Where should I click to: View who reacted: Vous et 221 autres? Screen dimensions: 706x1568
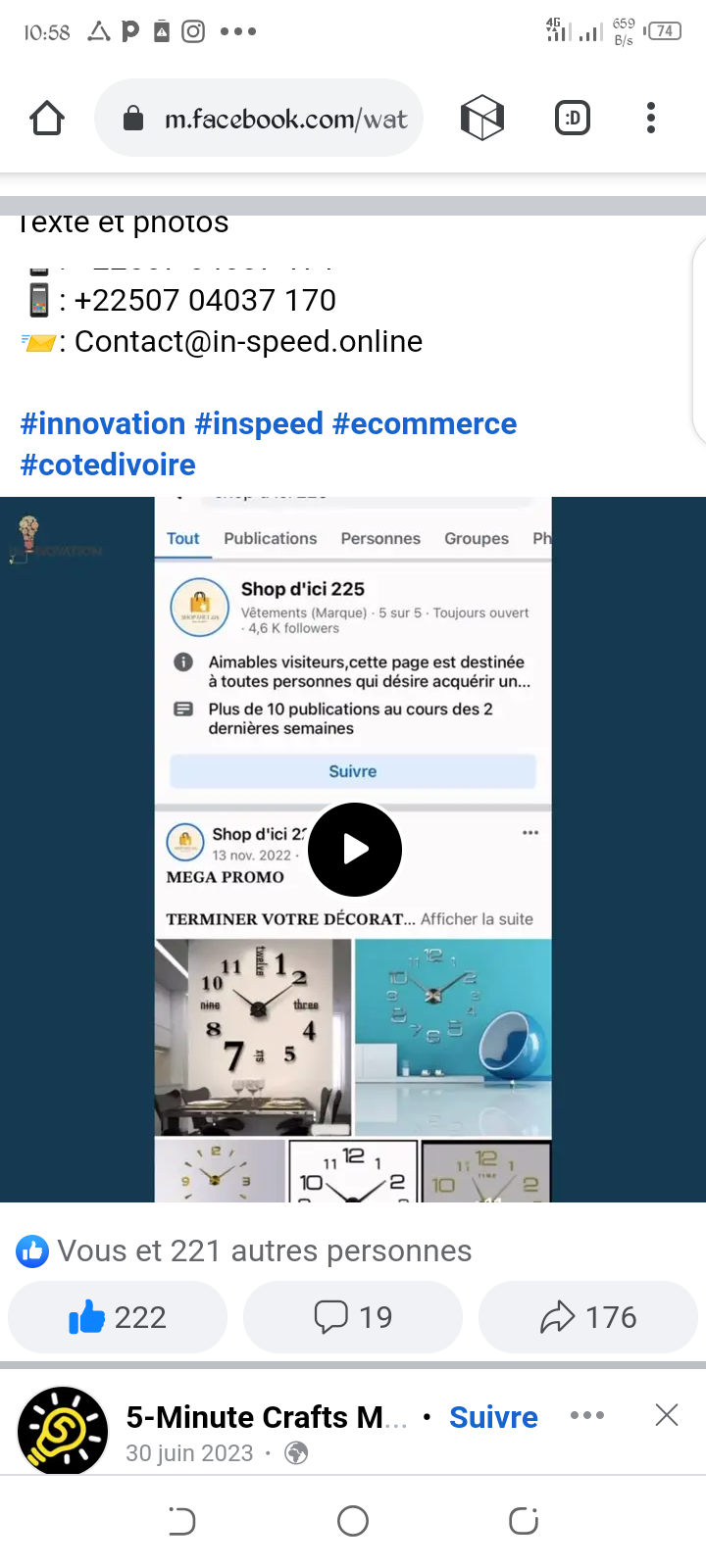[245, 1251]
